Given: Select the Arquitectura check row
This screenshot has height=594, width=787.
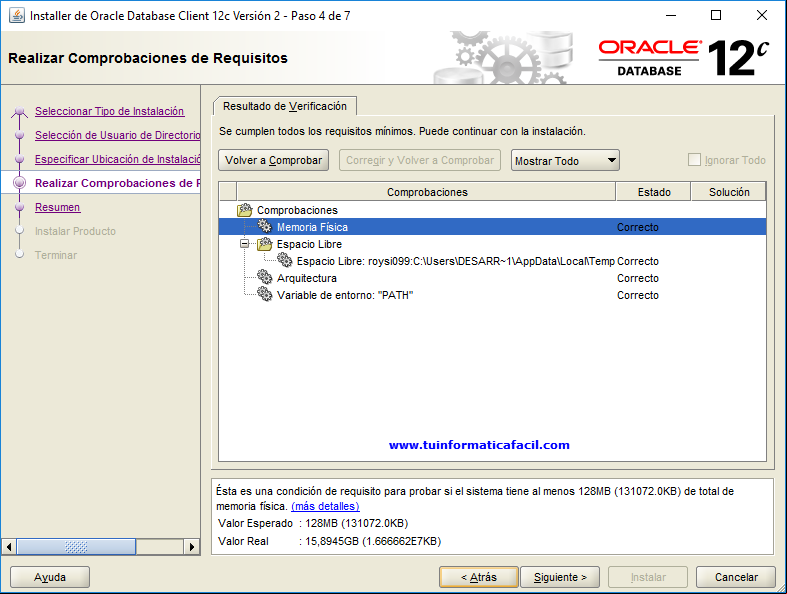Looking at the screenshot, I should coord(492,278).
